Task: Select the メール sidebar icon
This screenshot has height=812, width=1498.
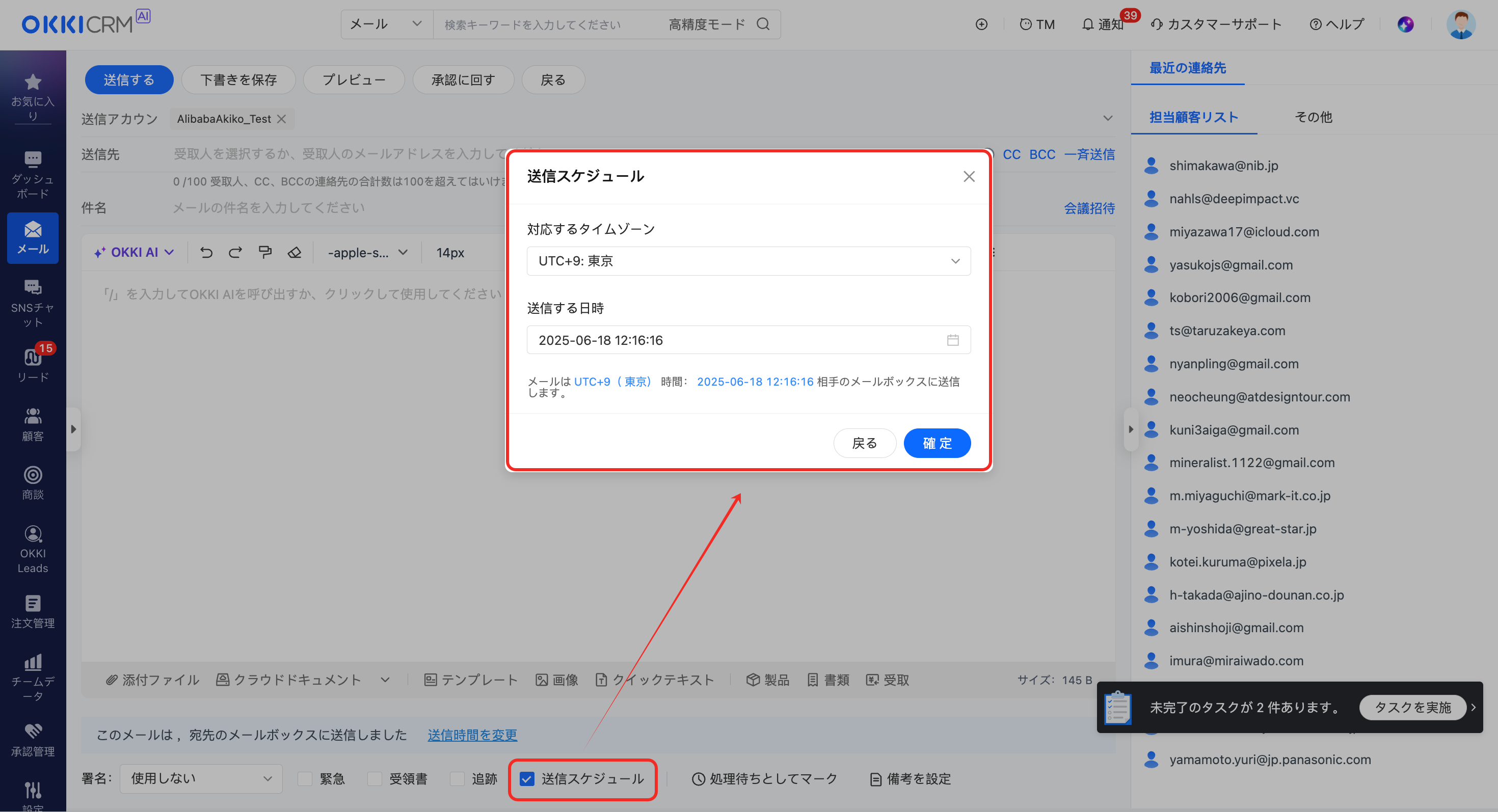Action: (x=33, y=238)
